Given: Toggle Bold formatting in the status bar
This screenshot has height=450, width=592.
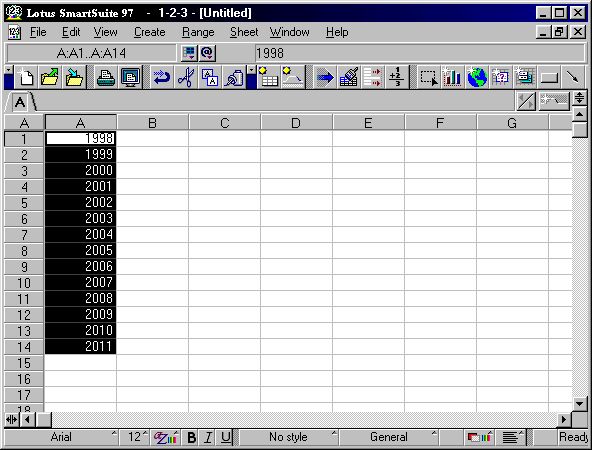Looking at the screenshot, I should 191,437.
